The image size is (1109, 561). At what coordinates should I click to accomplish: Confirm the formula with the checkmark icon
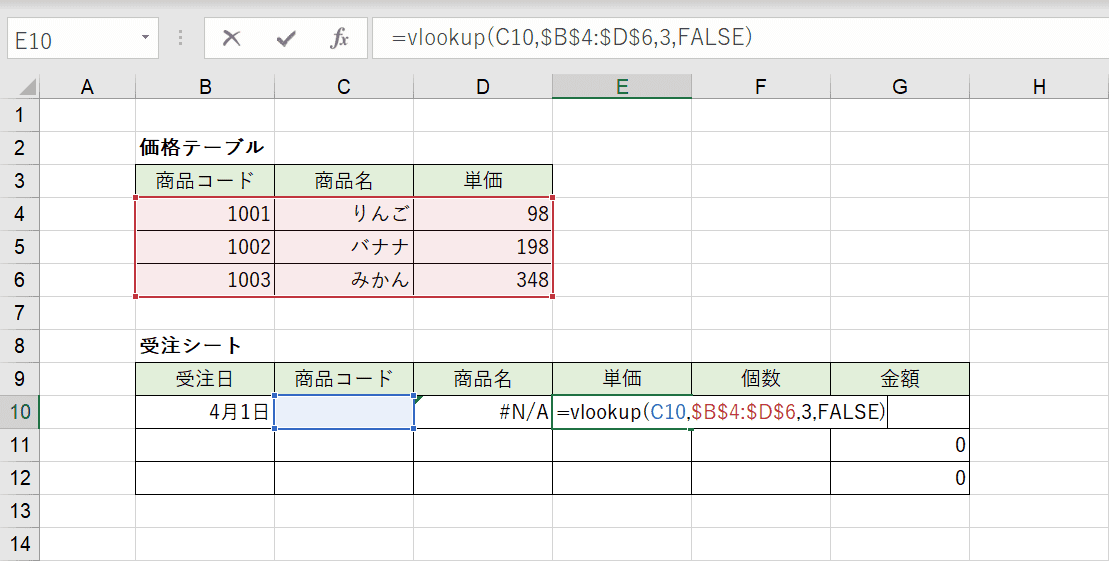click(x=286, y=38)
